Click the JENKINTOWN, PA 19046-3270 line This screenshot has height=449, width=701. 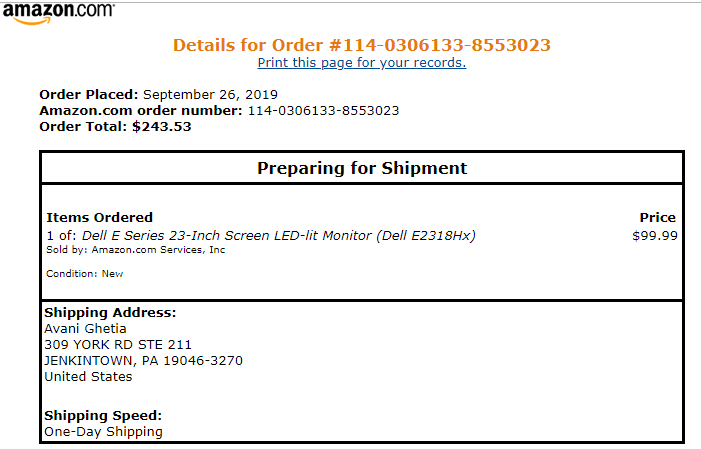(x=143, y=361)
